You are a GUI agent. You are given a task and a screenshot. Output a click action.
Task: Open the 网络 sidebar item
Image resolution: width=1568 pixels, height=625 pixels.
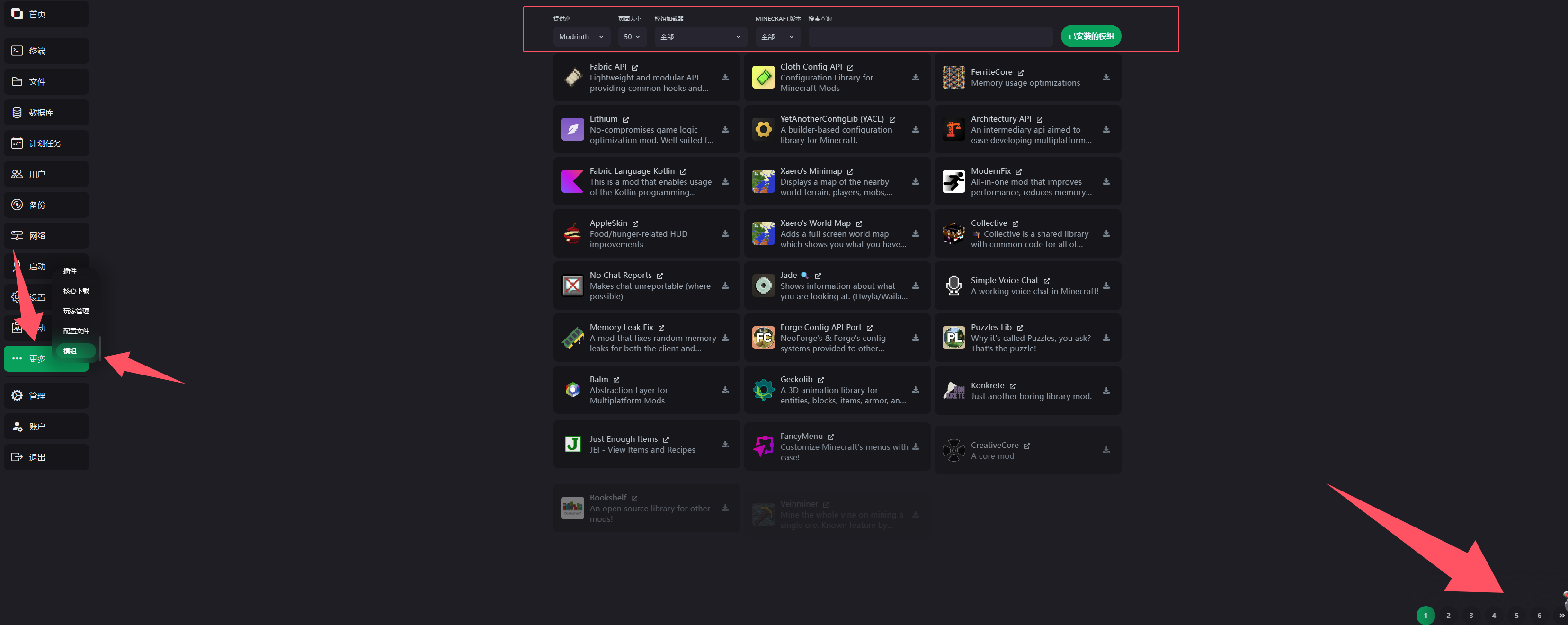click(46, 235)
